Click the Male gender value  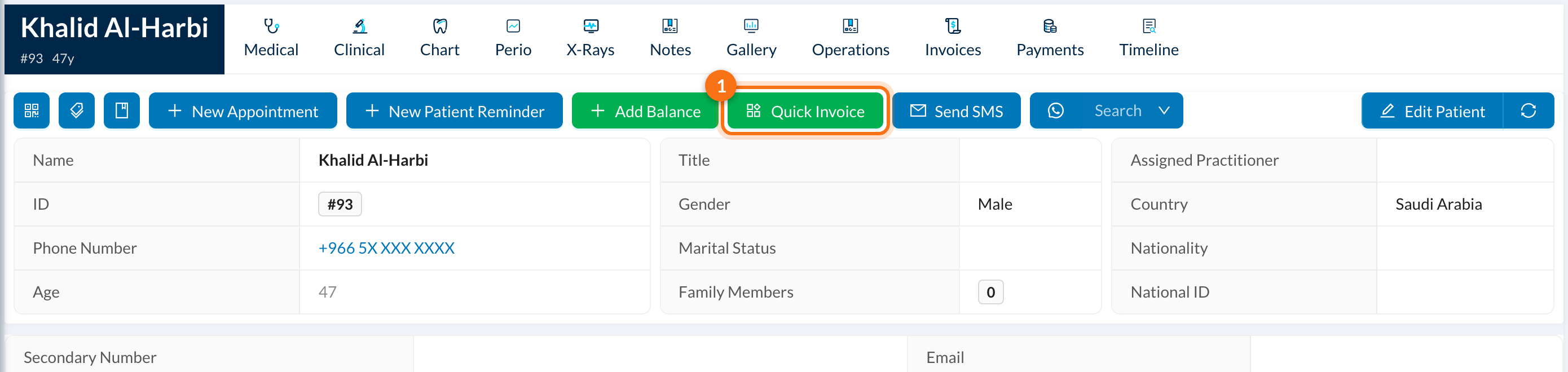coord(994,204)
